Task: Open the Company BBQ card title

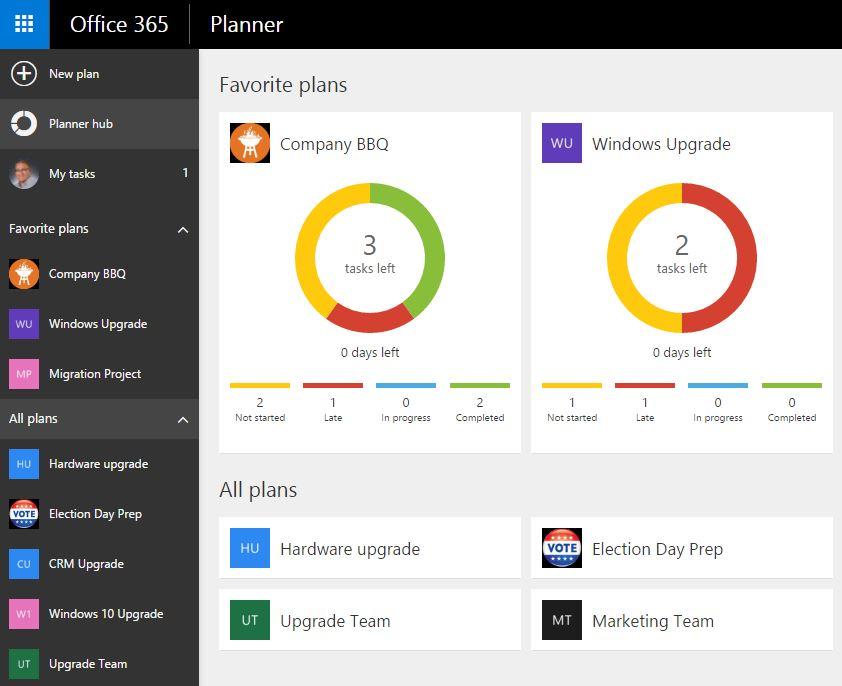Action: point(334,144)
